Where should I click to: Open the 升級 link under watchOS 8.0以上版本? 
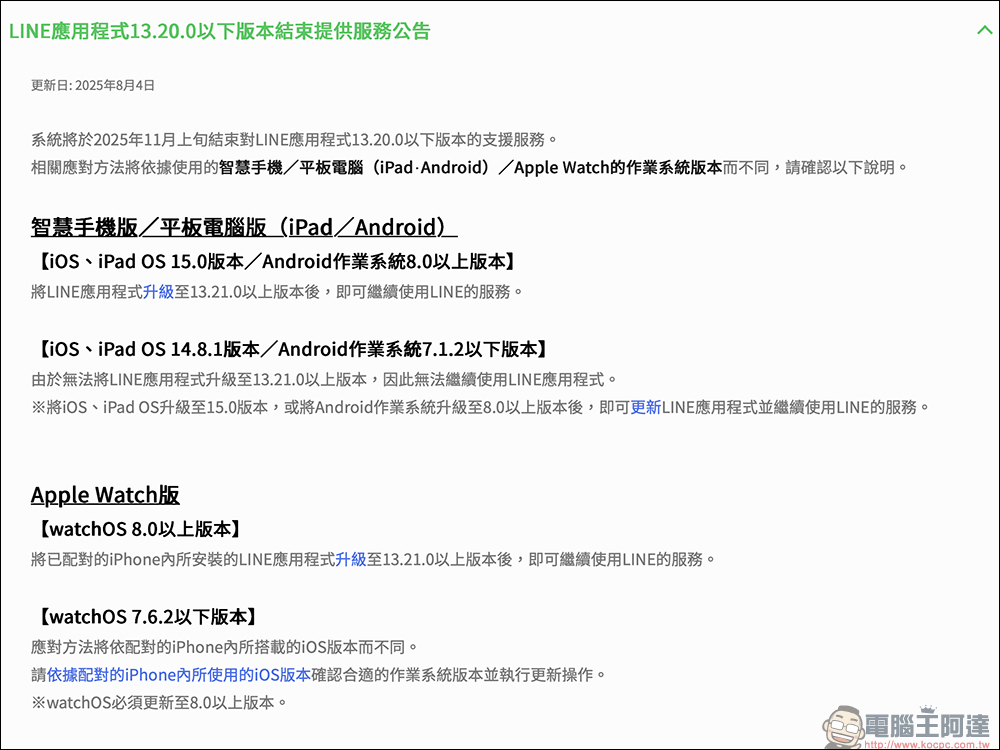[351, 560]
